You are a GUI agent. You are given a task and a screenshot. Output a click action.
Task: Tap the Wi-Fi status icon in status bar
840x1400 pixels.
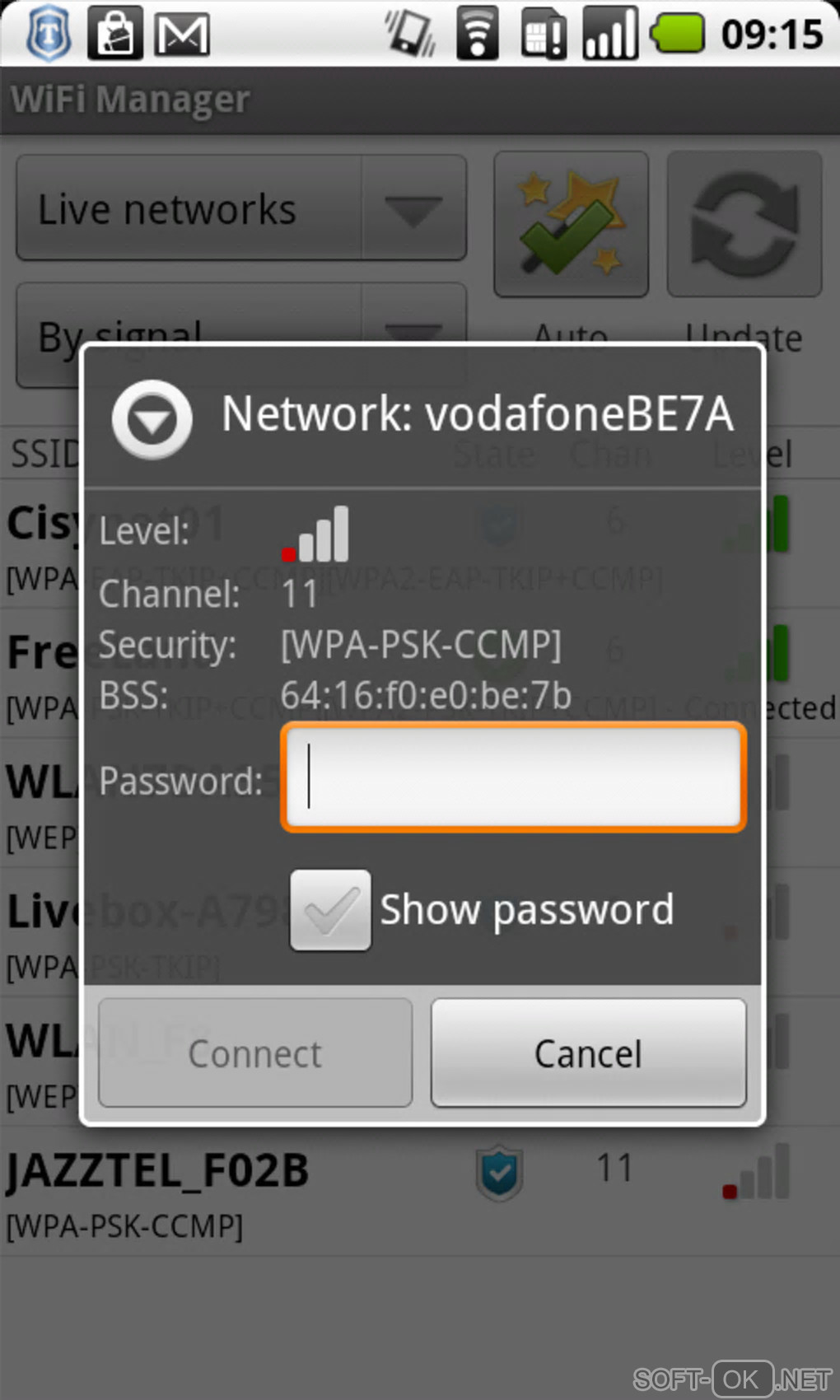477,35
